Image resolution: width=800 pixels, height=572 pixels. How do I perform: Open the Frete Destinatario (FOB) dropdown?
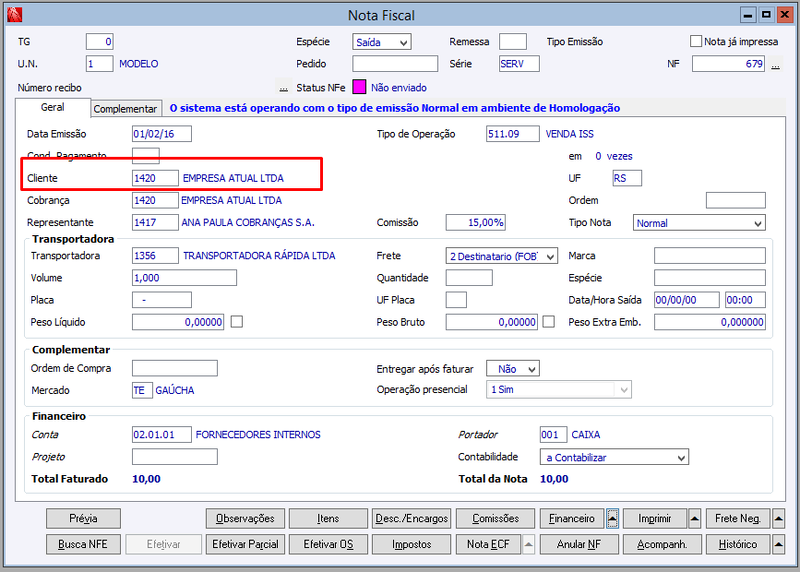[x=502, y=256]
